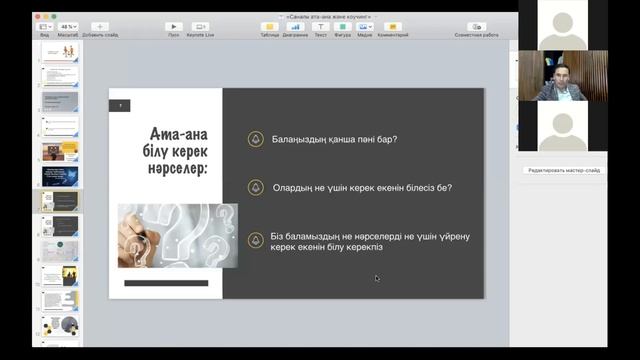Select slide 4 thumbnail in navigator
Viewport: 640px width, 360px height.
point(60,127)
